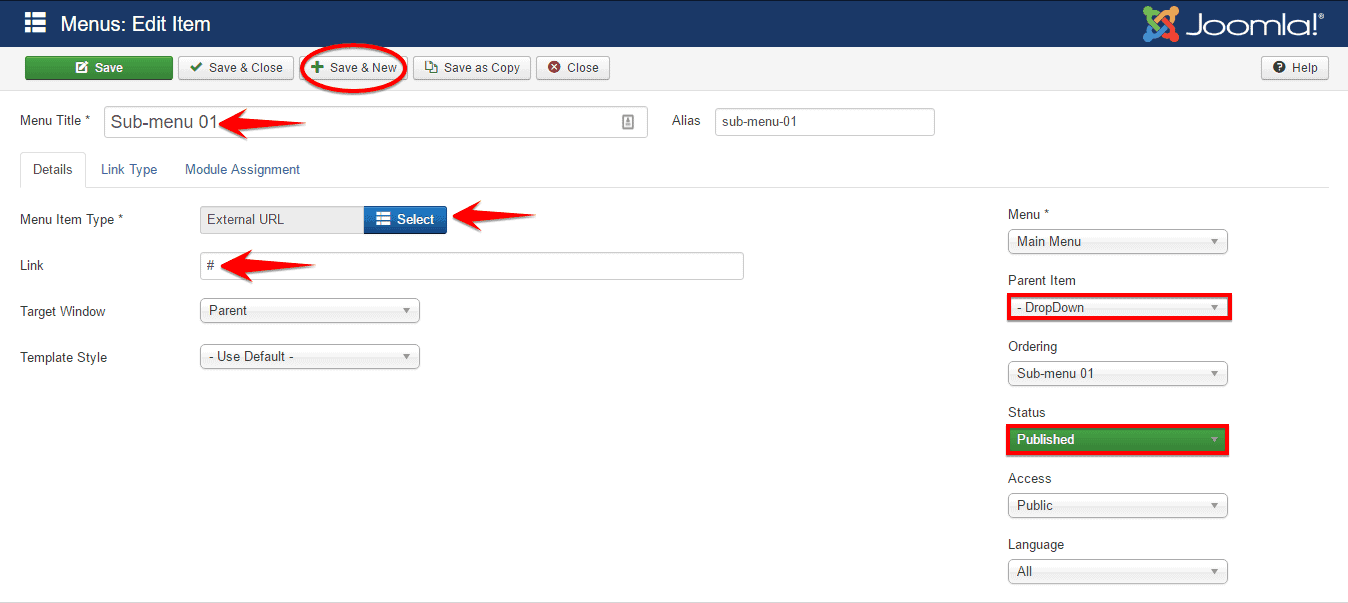
Task: Open the Parent Item dropdown showing DropDown
Action: click(1117, 307)
